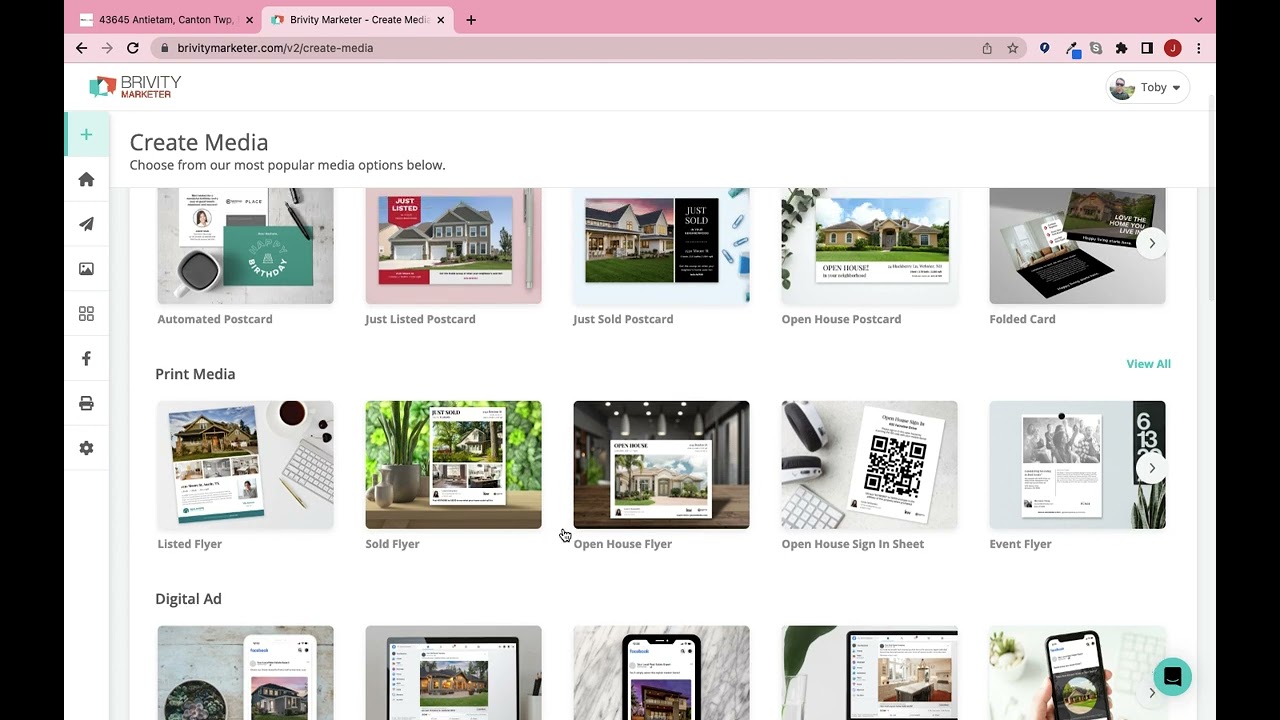This screenshot has width=1280, height=720.
Task: Select the Just Sold Postcard thumbnail
Action: point(661,246)
